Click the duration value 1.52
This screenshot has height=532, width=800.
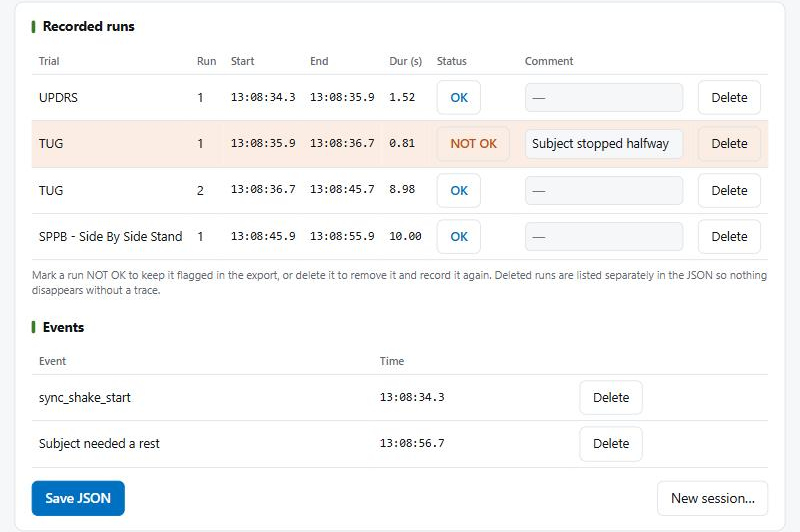402,97
